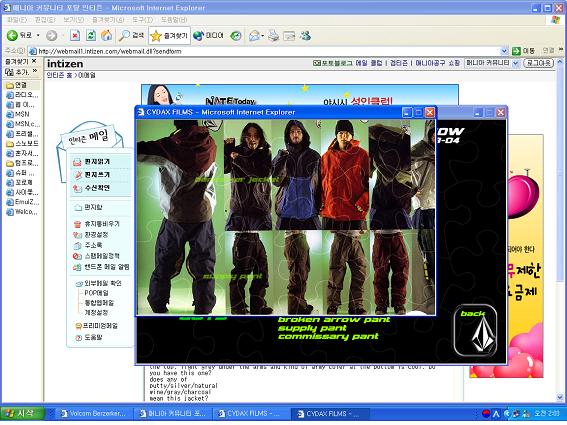Open the 프리미엄메일 item
The height and width of the screenshot is (425, 567).
coord(97,326)
